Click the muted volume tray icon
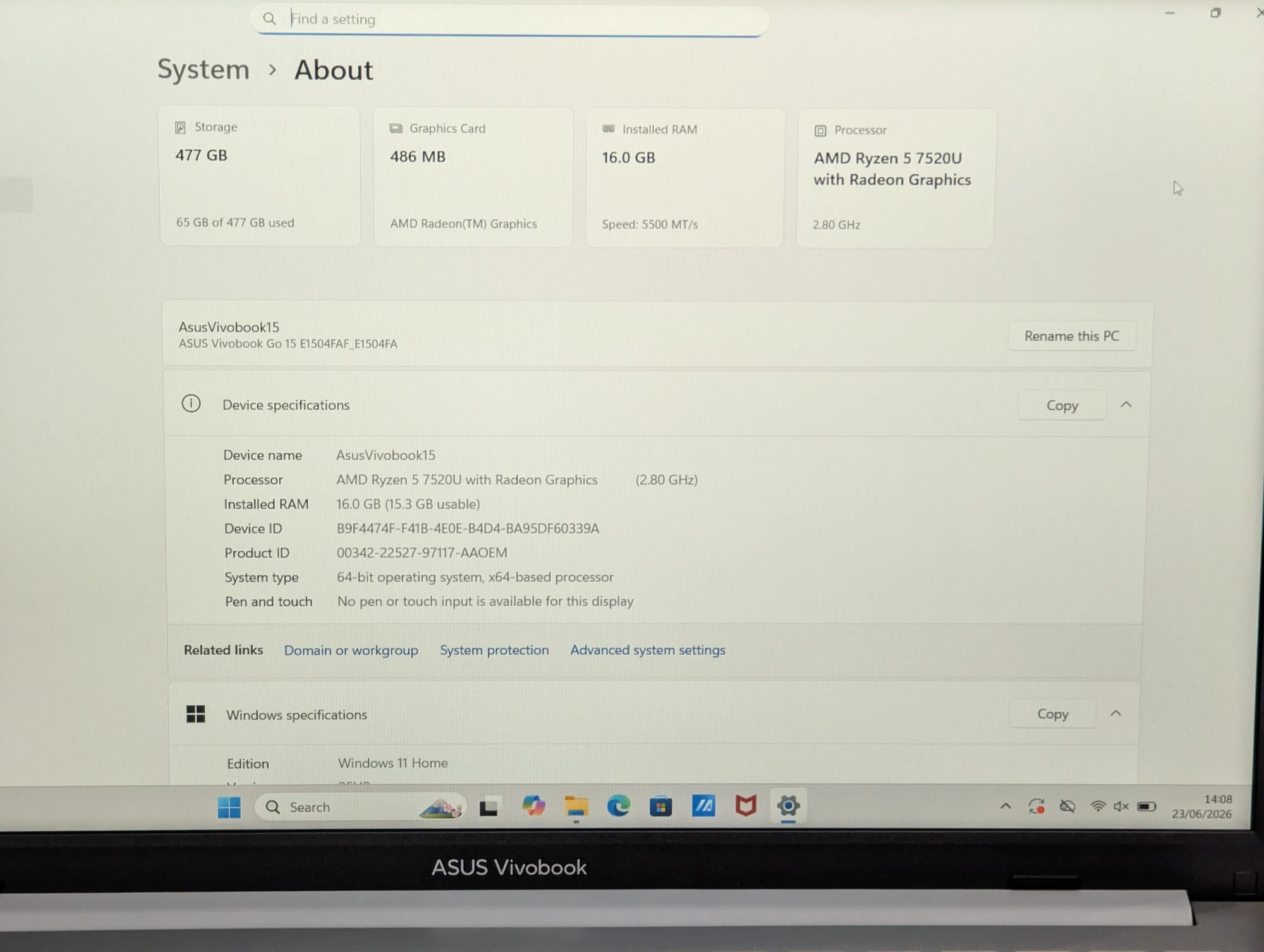The image size is (1264, 952). (x=1121, y=807)
